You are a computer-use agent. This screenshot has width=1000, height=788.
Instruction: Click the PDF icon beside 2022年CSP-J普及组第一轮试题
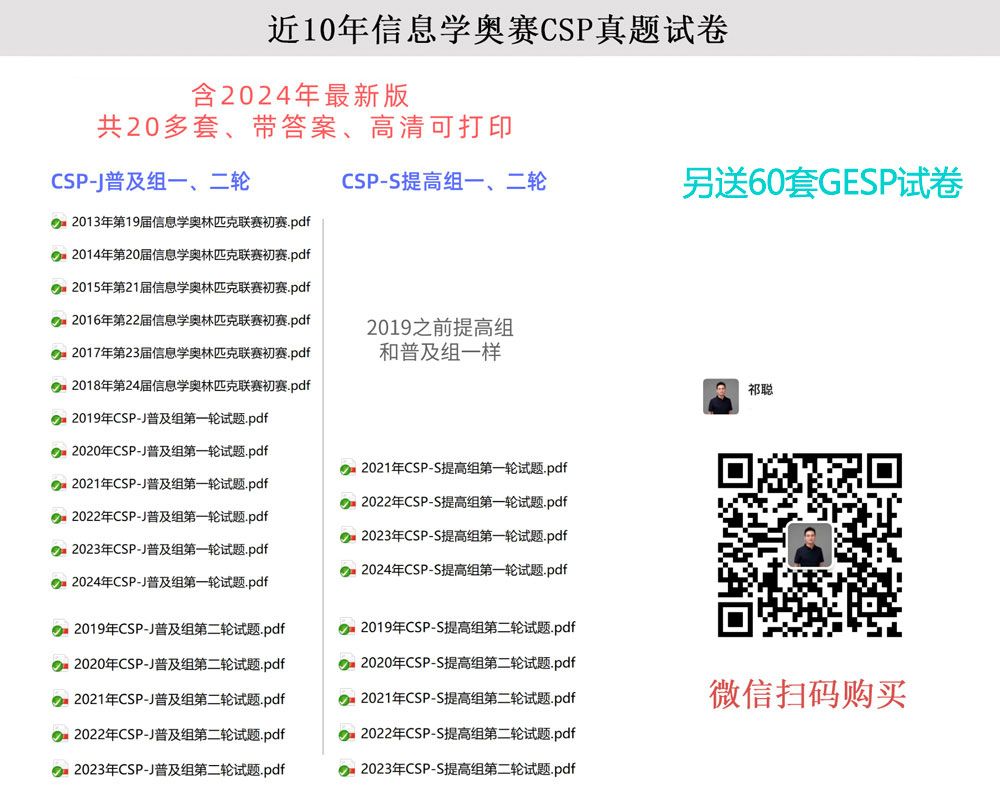tap(59, 516)
